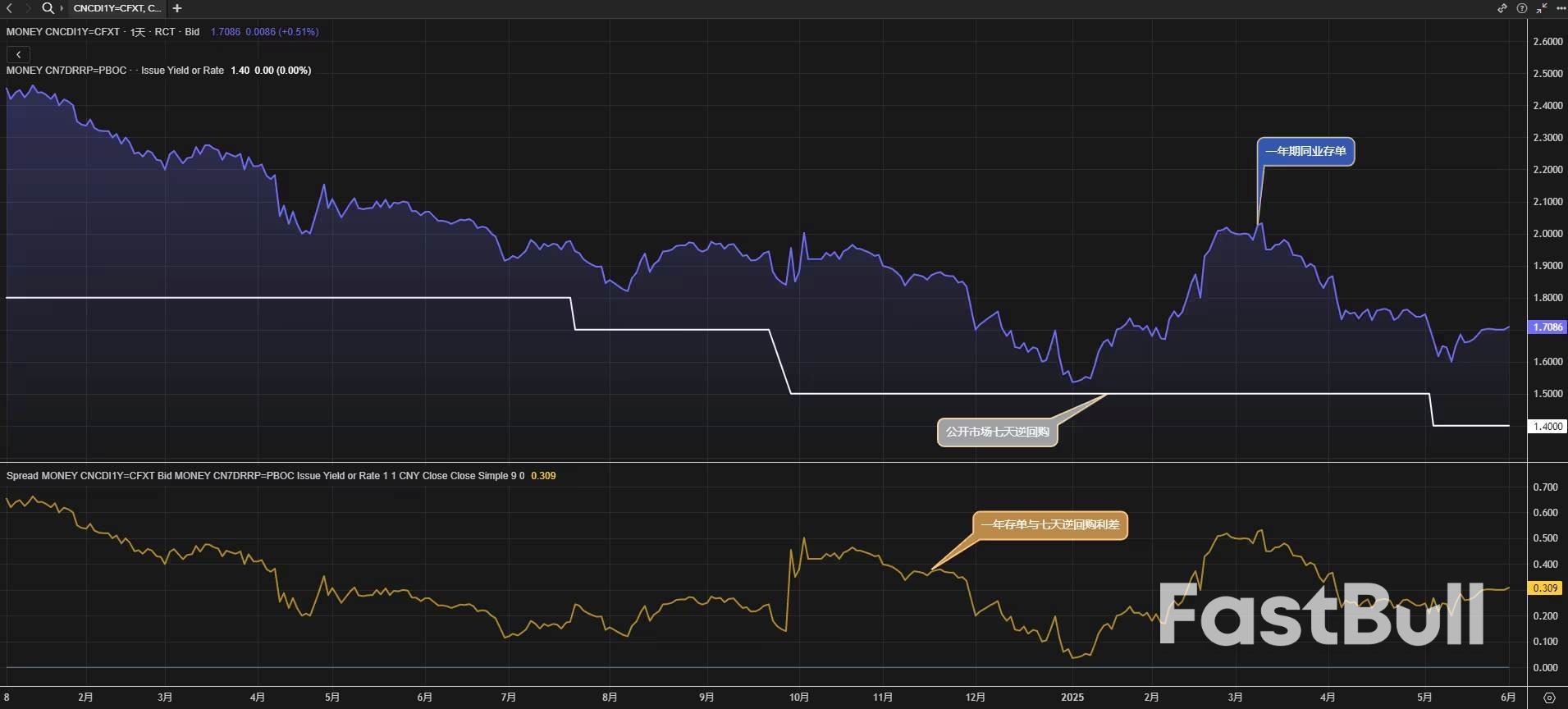1568x709 pixels.
Task: Expand the small arrow beside search
Action: click(x=62, y=8)
